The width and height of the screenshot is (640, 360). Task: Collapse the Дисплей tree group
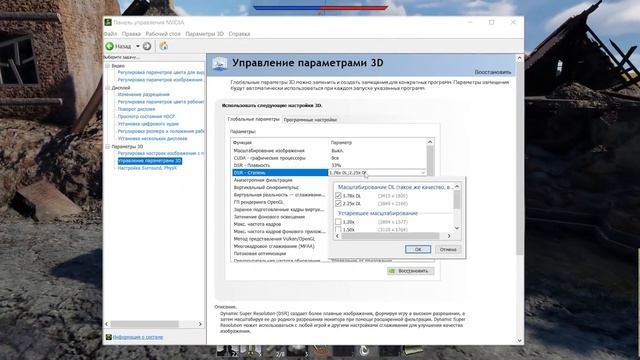point(108,87)
